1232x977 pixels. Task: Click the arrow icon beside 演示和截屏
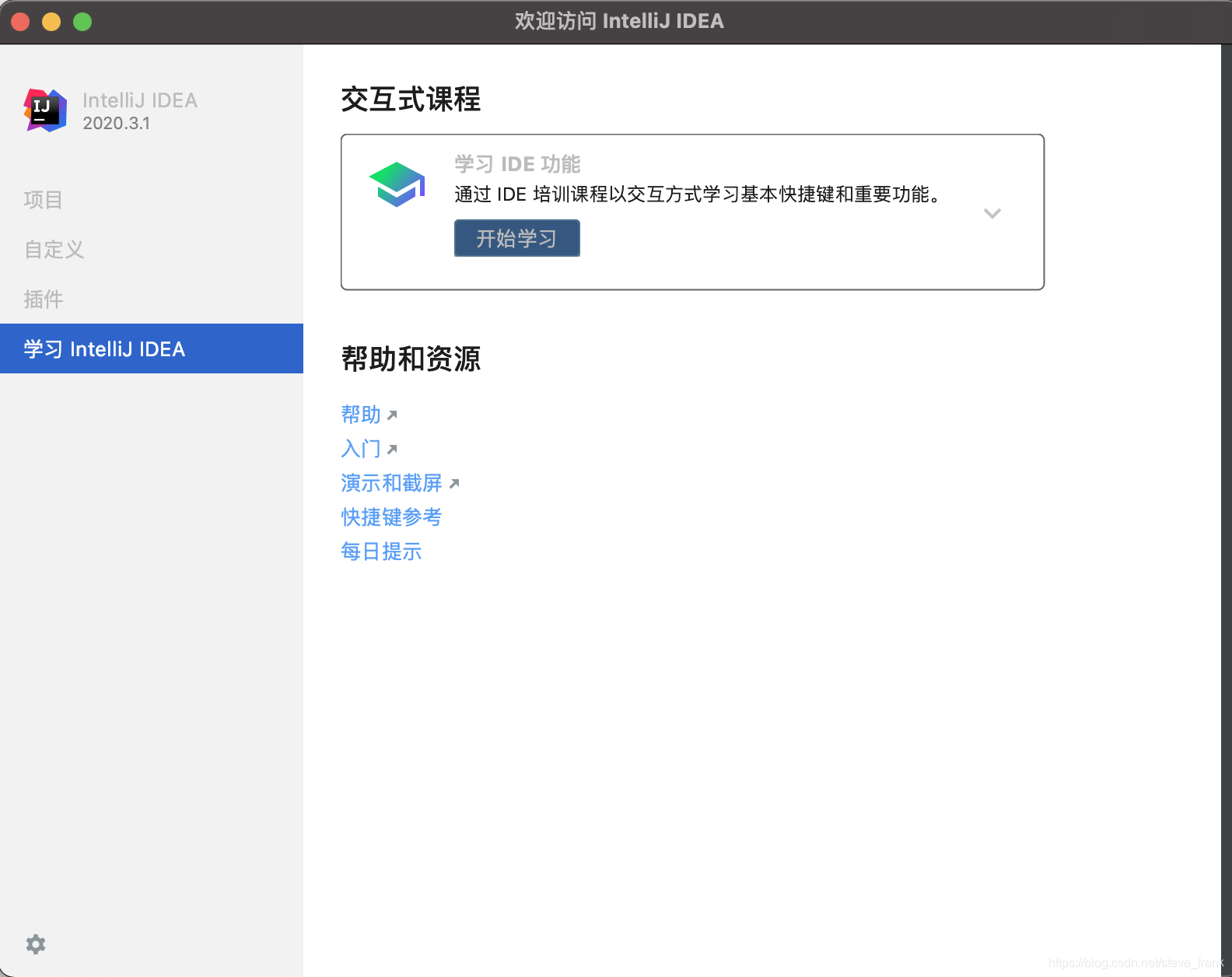[454, 484]
